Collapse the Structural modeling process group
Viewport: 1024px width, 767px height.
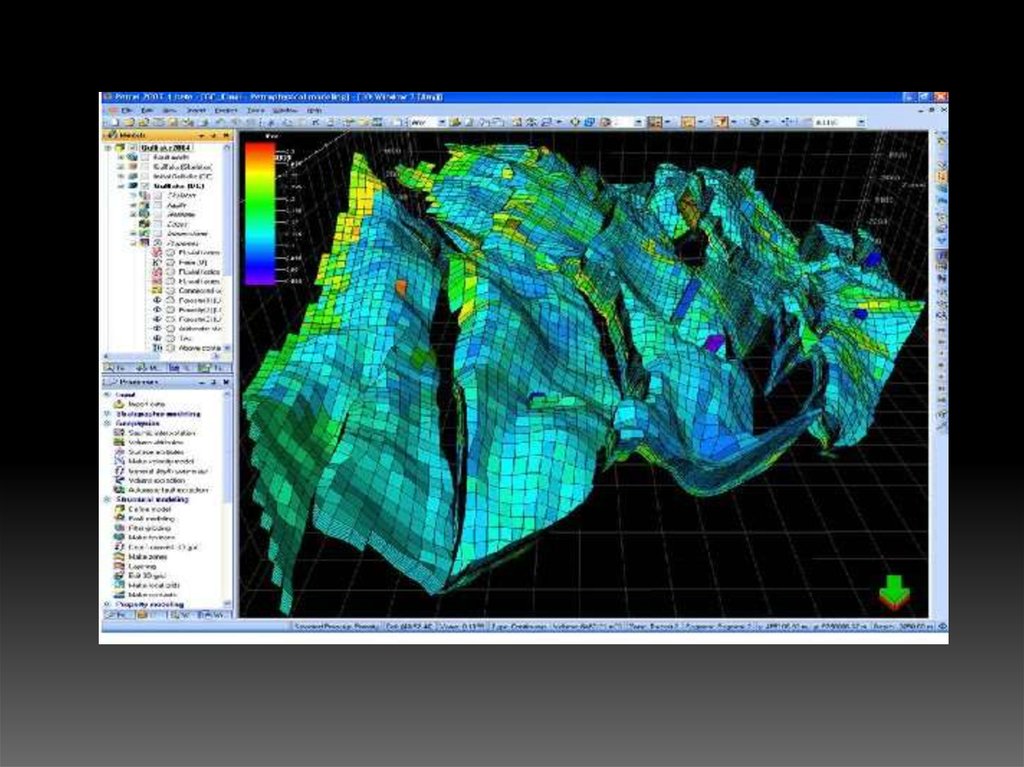[x=107, y=499]
